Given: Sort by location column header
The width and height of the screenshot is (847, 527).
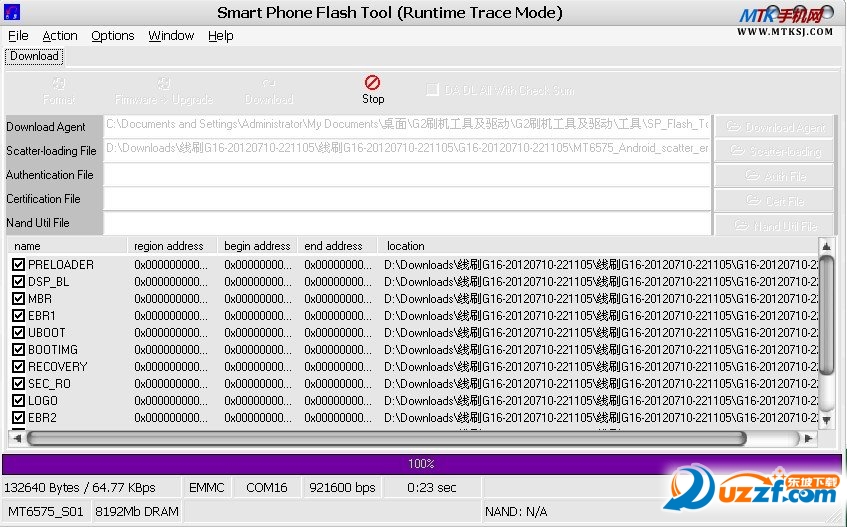Looking at the screenshot, I should click(x=597, y=246).
